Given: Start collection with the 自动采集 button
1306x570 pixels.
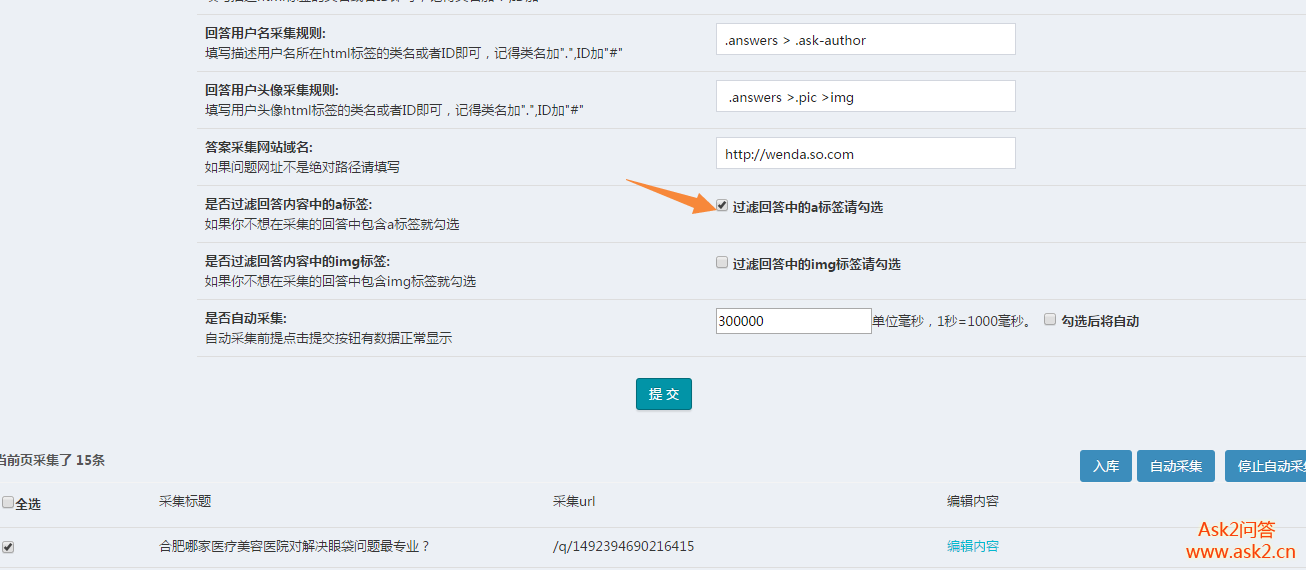Looking at the screenshot, I should coord(1175,466).
